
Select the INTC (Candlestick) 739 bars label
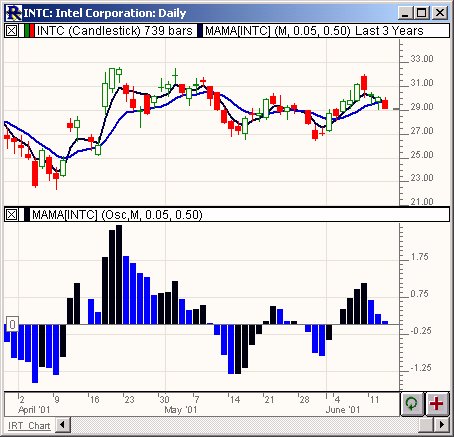coord(115,31)
